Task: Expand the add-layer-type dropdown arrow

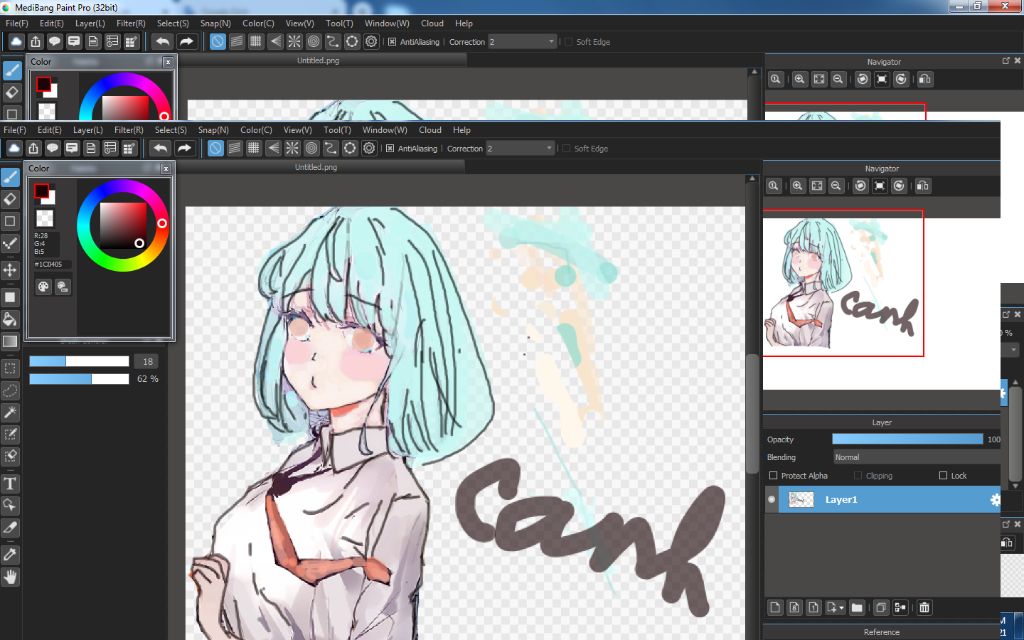Action: coord(841,608)
